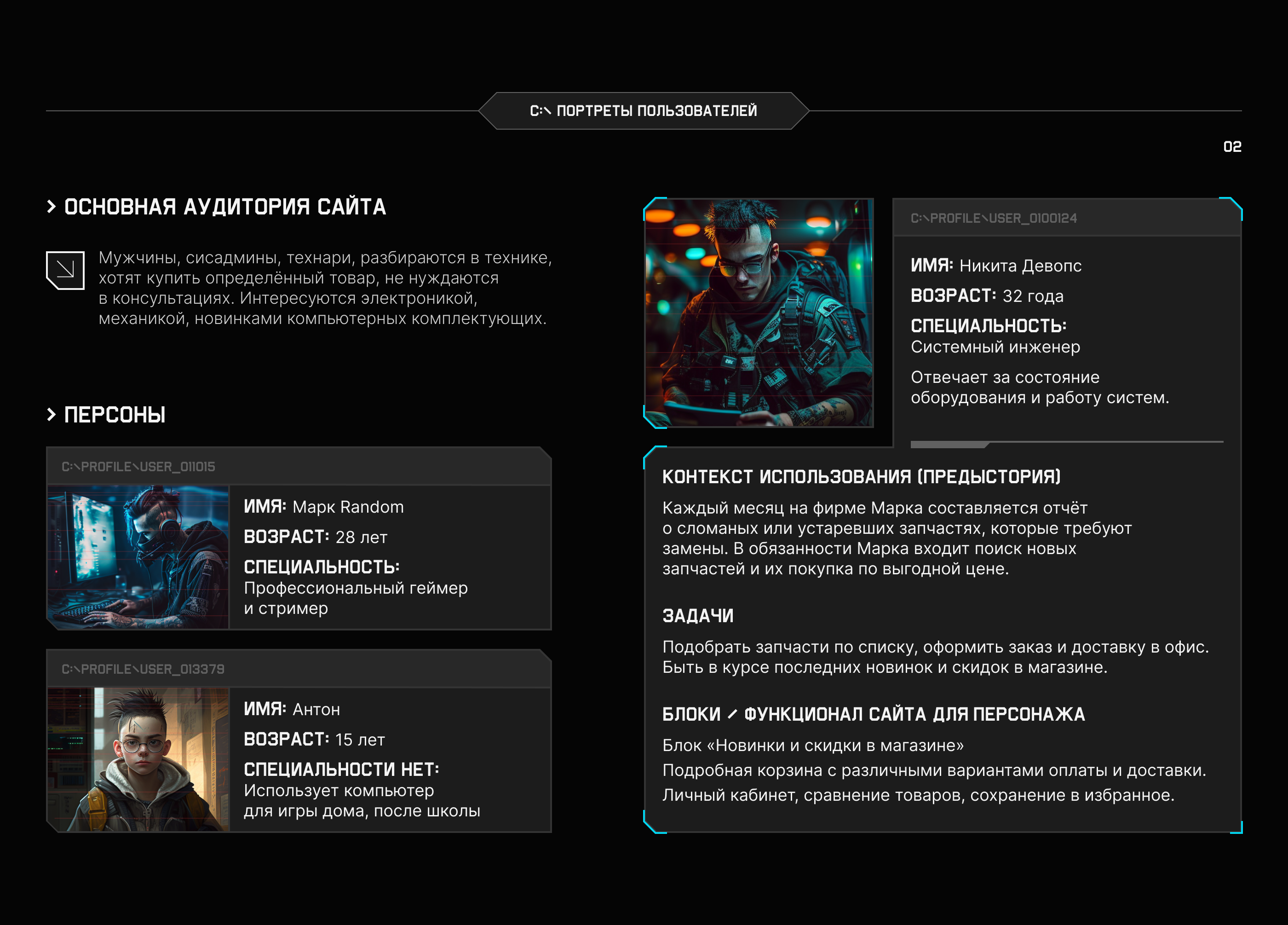
Task: Open Антон boy portrait thumbnail
Action: coord(138,760)
